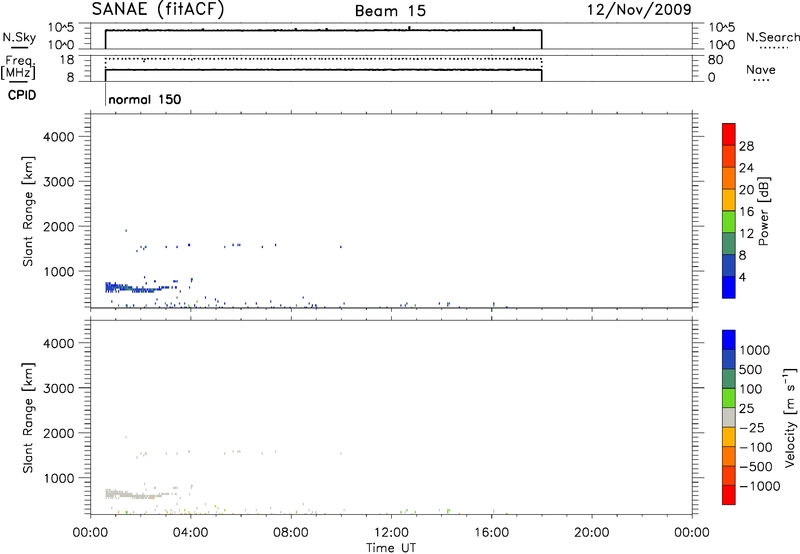
Task: Click the blue top velocity colorbar segment
Action: click(729, 340)
